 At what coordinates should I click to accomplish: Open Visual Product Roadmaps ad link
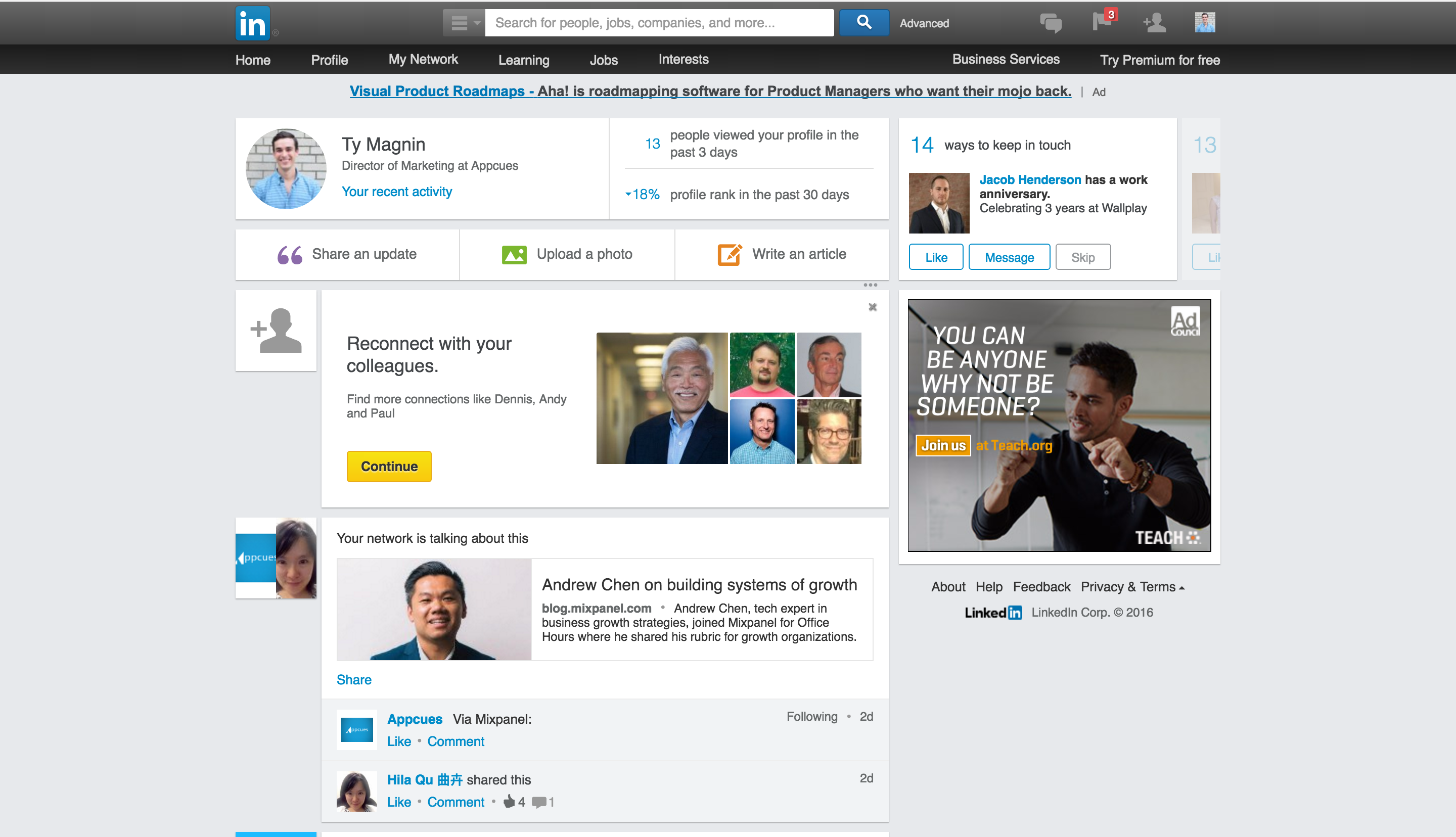[x=710, y=91]
